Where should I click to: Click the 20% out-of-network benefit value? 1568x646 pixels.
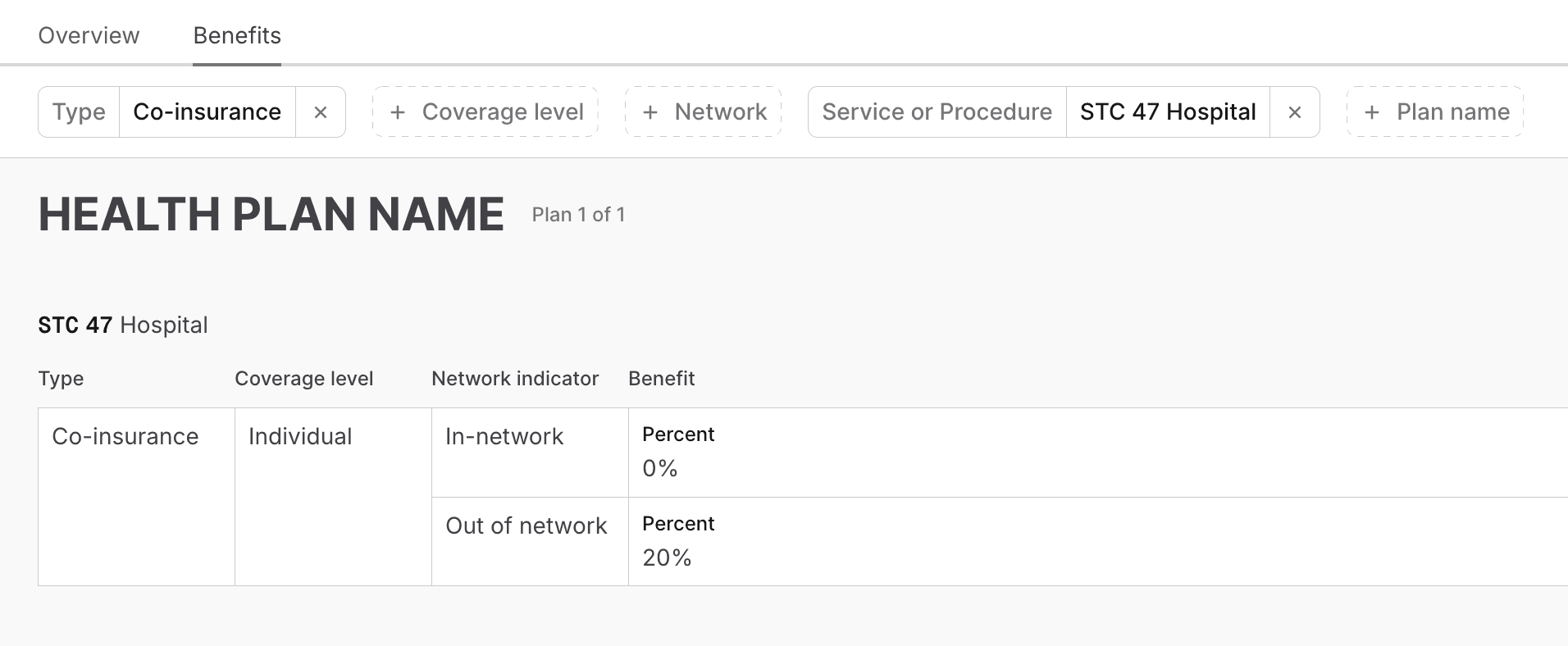(667, 557)
